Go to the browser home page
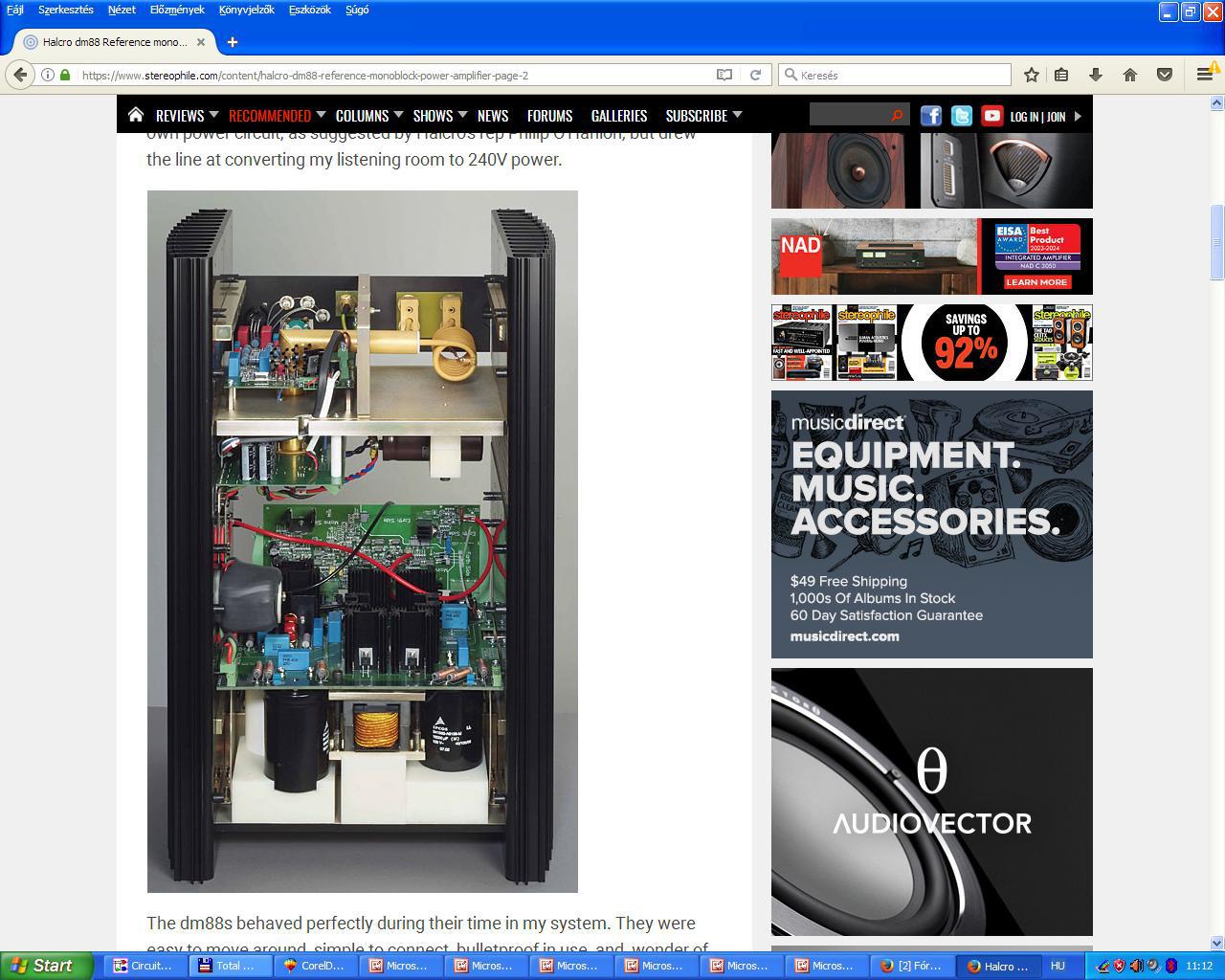Viewport: 1225px width, 980px height. click(x=1130, y=75)
